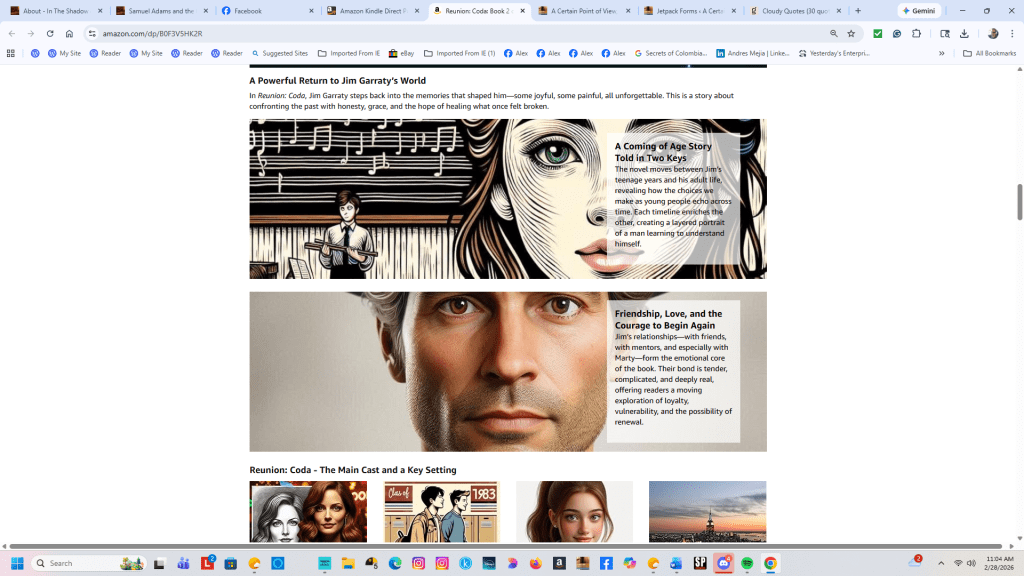Bookmark this page with the star icon
This screenshot has width=1024, height=576.
(x=851, y=33)
